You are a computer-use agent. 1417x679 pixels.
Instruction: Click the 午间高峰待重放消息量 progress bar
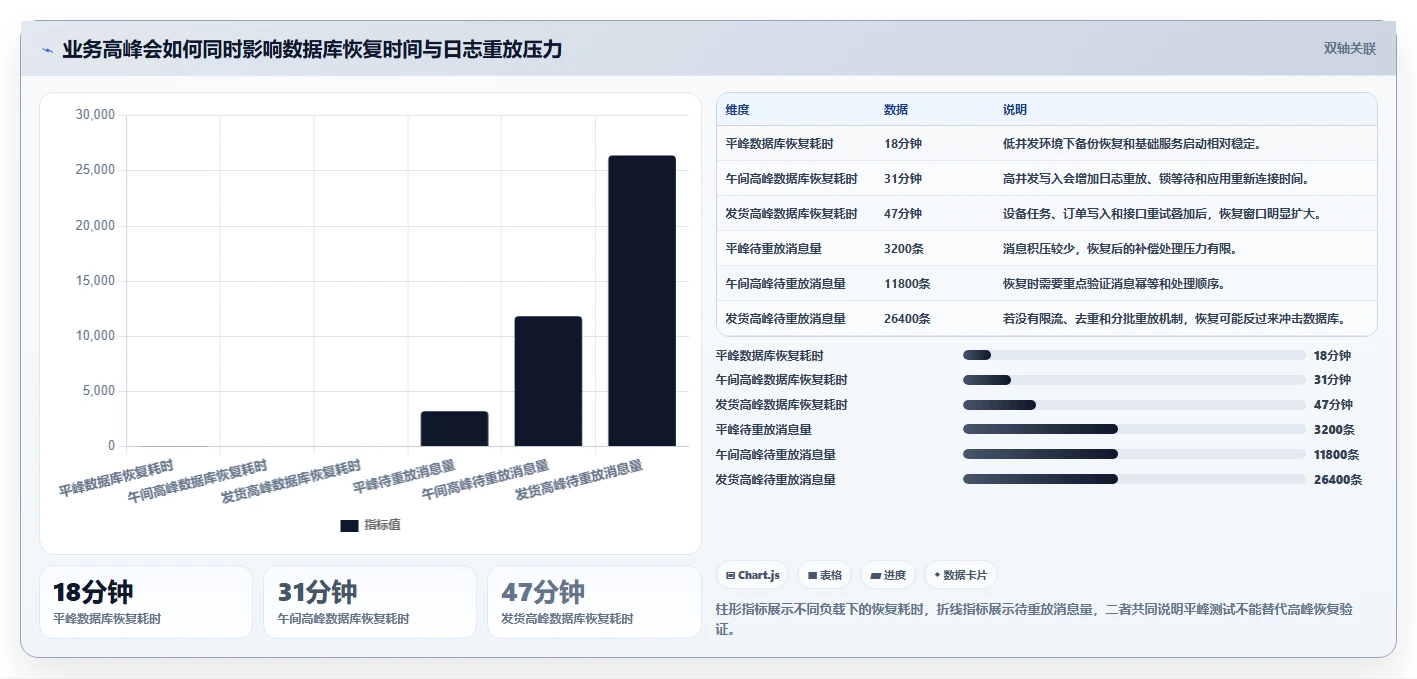[x=1134, y=454]
